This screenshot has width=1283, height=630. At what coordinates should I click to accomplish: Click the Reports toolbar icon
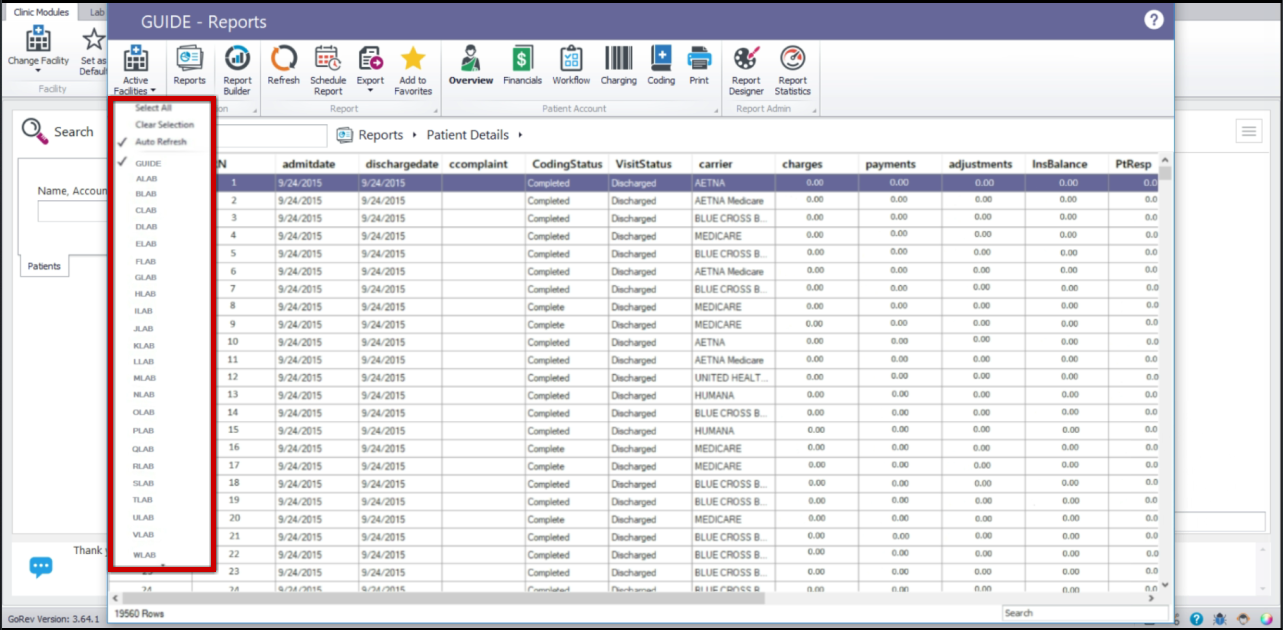(x=189, y=66)
